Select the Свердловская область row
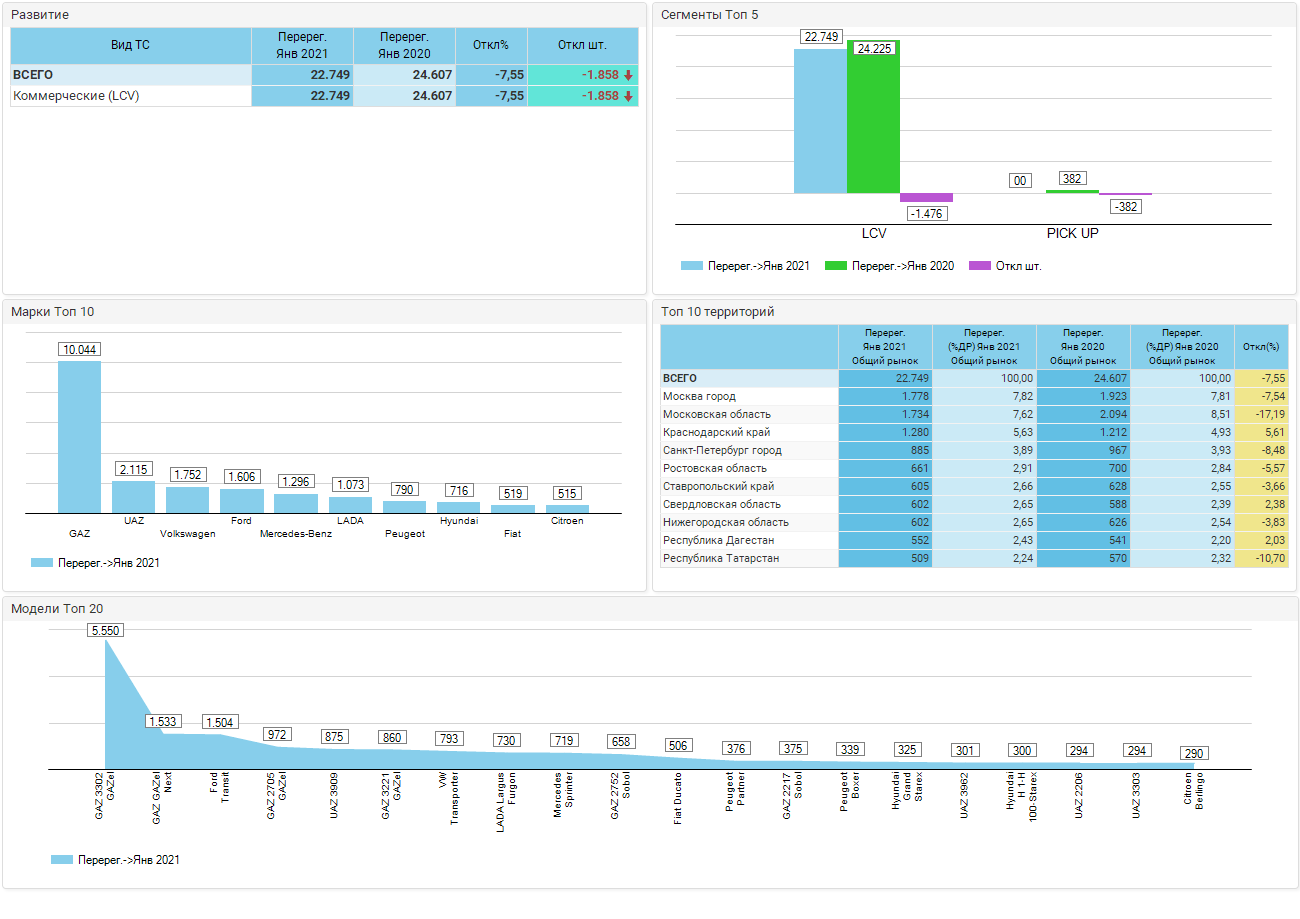 coord(975,505)
